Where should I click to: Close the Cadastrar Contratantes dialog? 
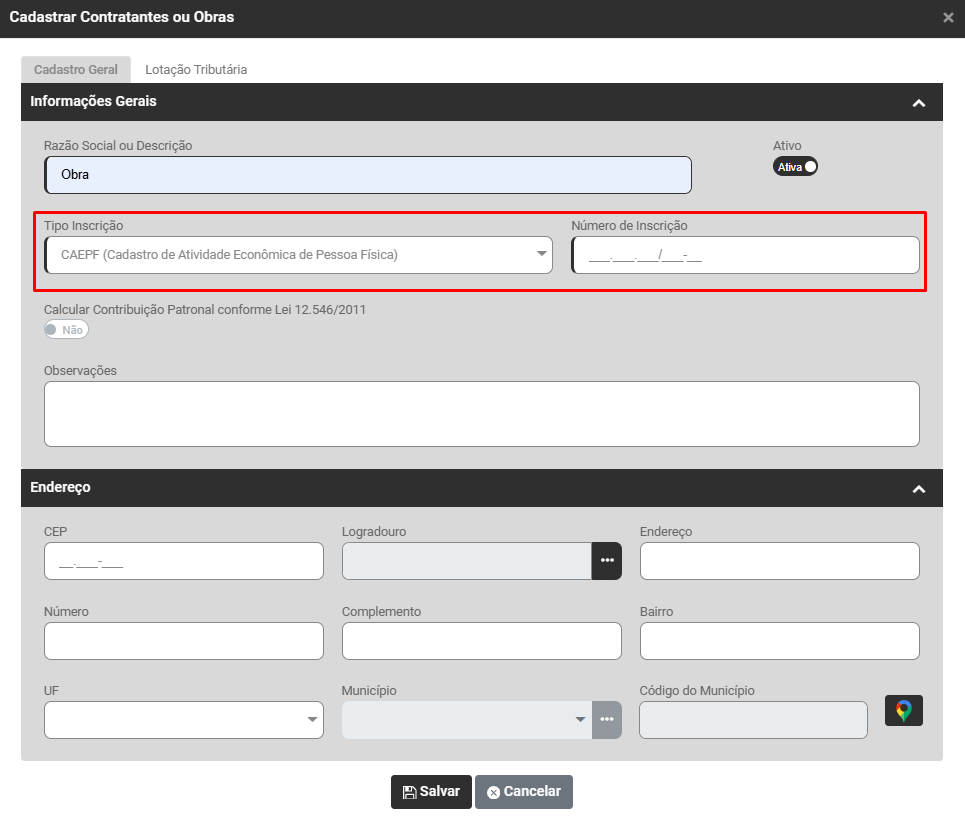click(948, 18)
